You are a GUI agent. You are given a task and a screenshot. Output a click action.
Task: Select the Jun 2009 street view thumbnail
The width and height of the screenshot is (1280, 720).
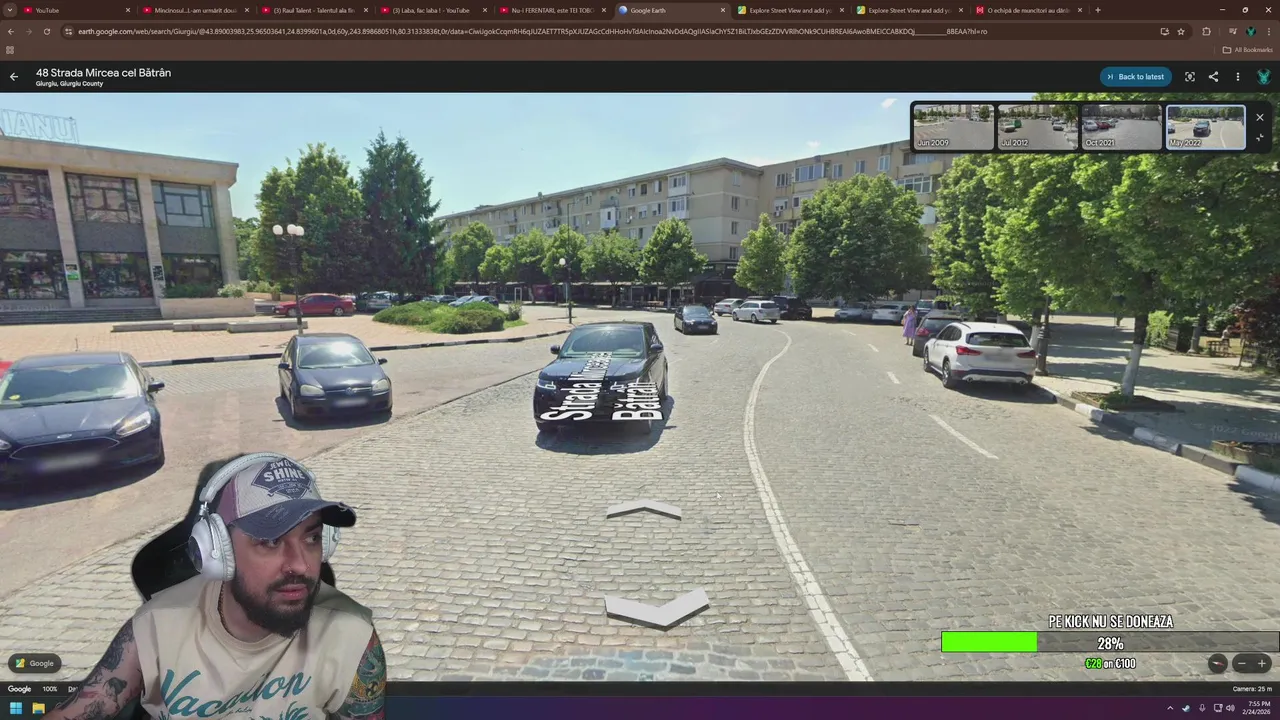pyautogui.click(x=953, y=127)
